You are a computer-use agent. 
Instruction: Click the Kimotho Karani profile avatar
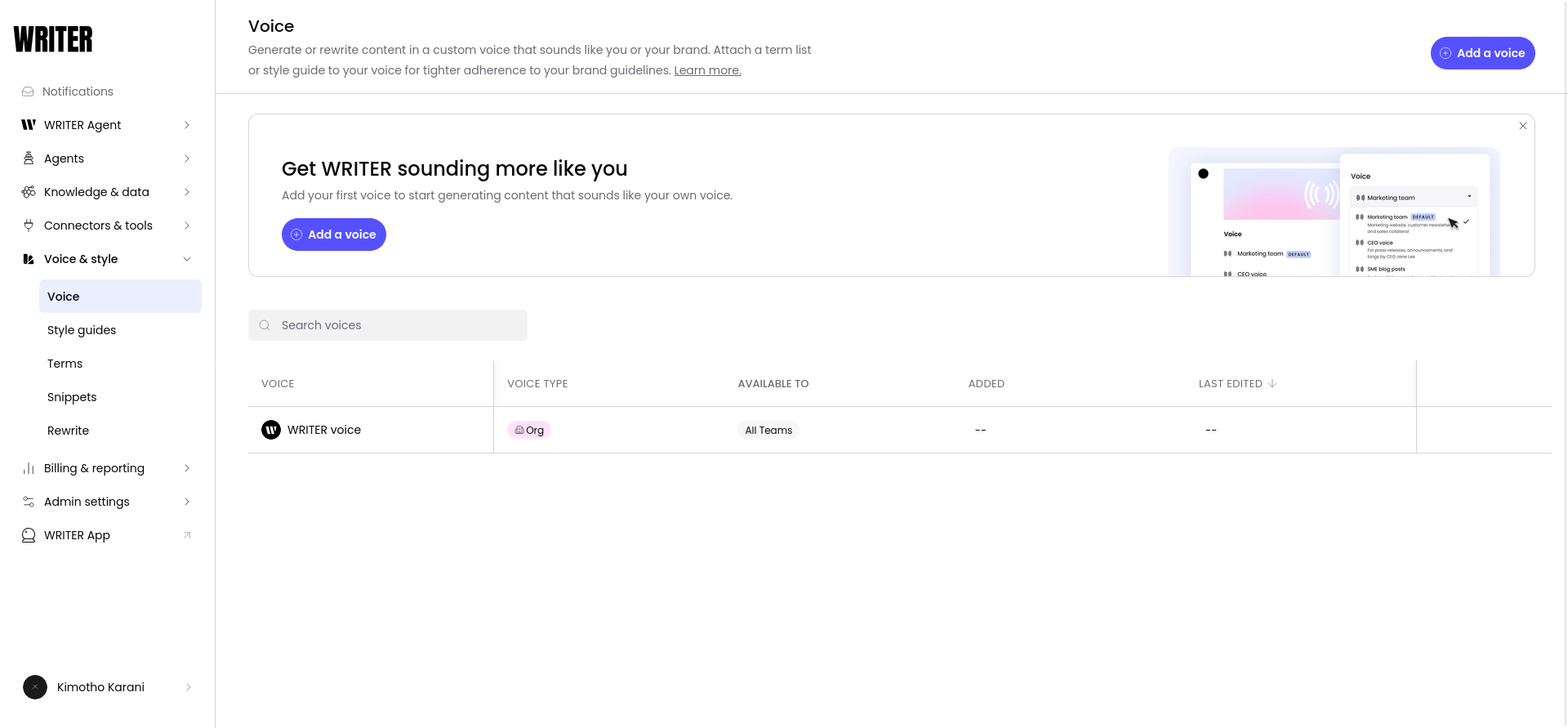[x=35, y=687]
